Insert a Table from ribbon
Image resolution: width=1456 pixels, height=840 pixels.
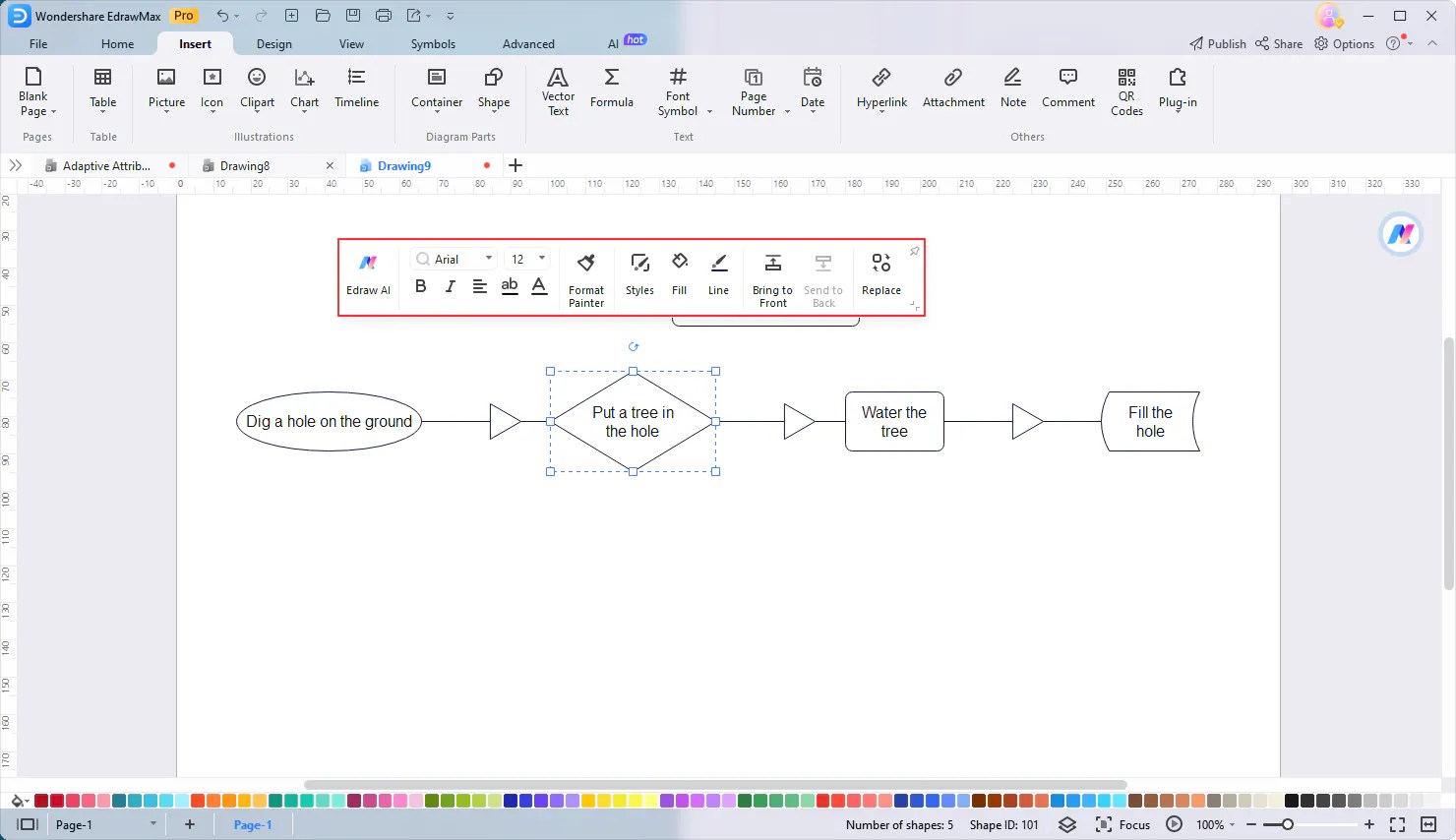(x=102, y=90)
